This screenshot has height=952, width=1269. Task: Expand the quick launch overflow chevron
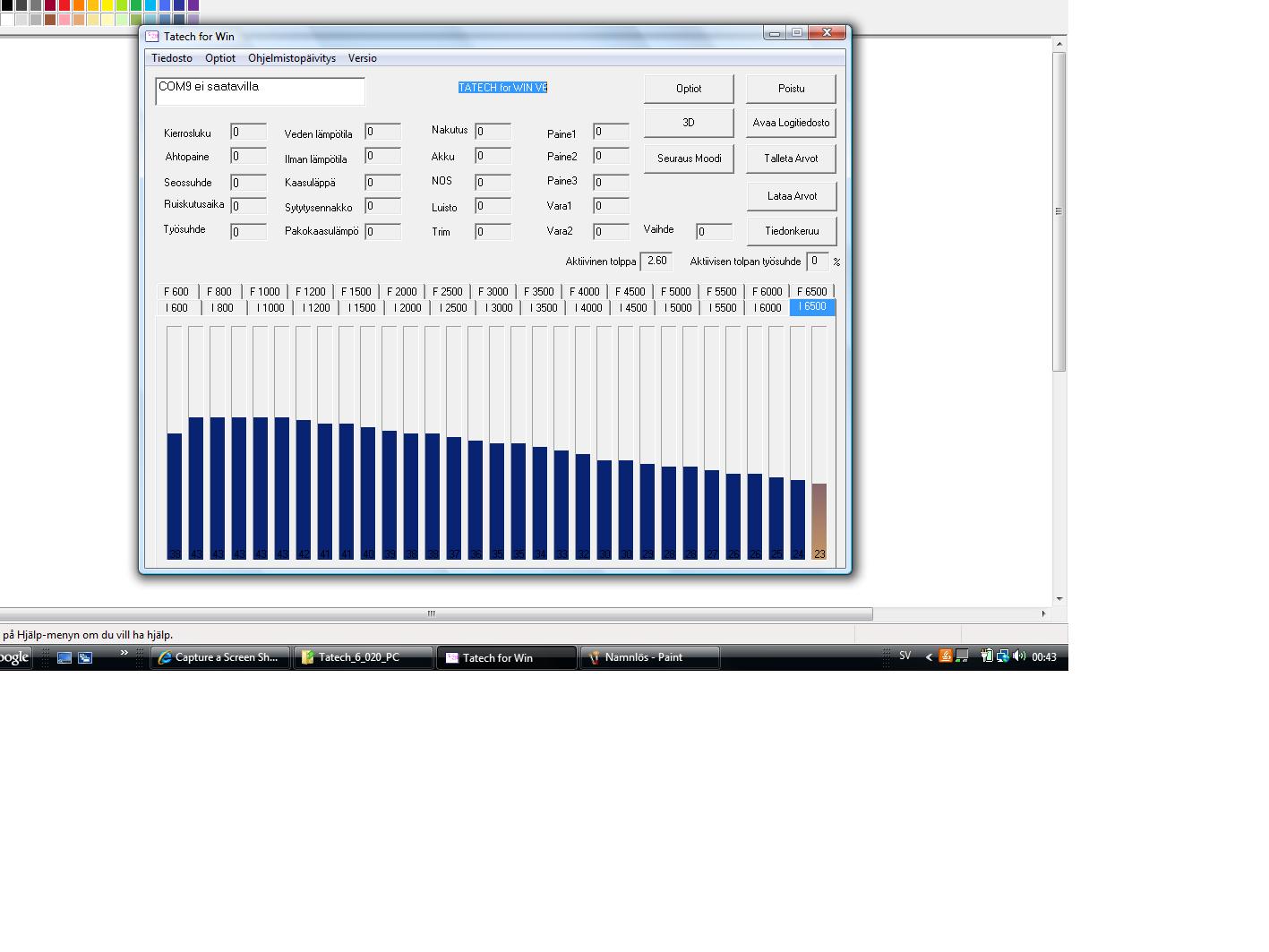coord(124,653)
